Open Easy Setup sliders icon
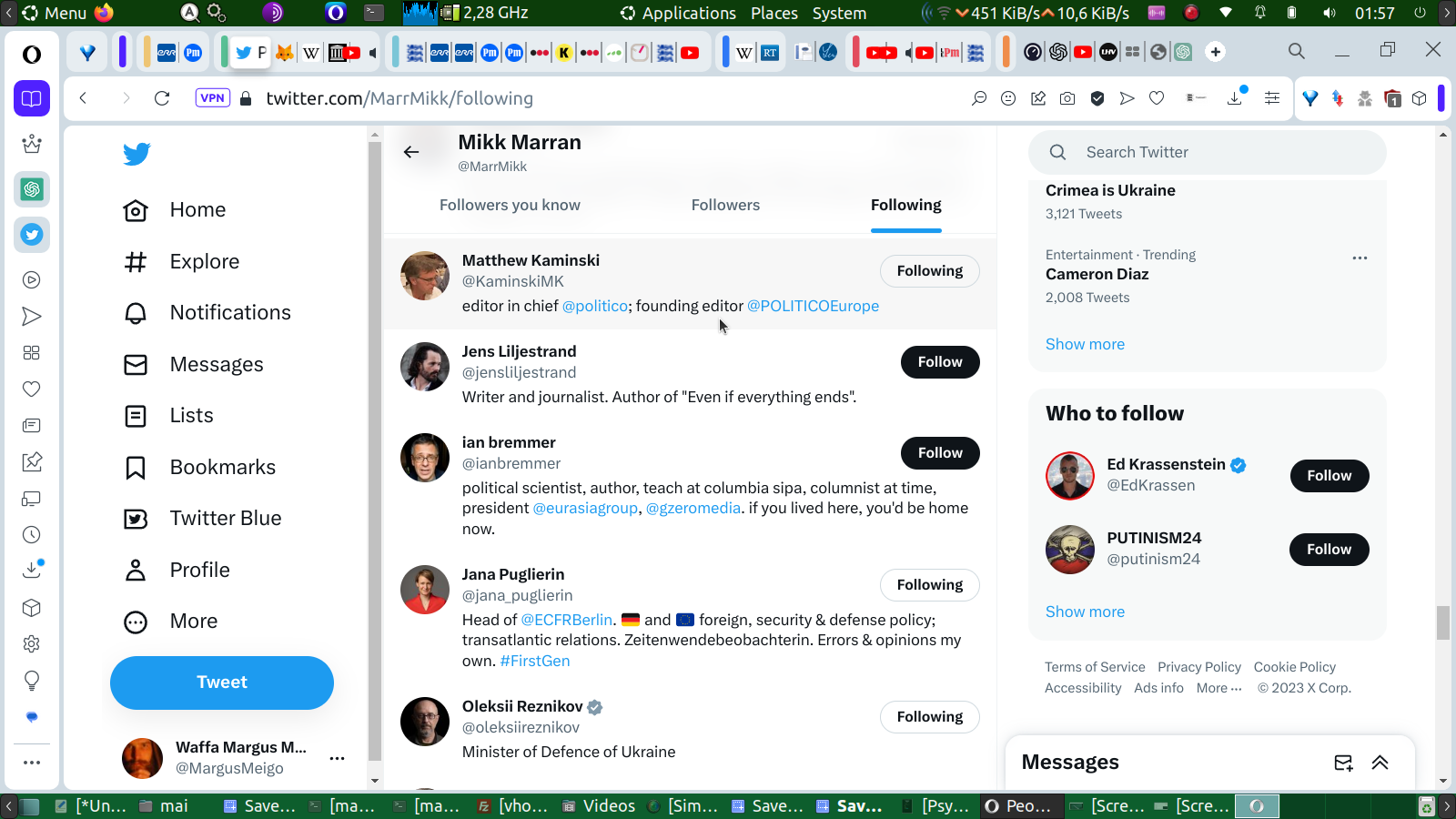Image resolution: width=1456 pixels, height=819 pixels. pyautogui.click(x=1272, y=98)
